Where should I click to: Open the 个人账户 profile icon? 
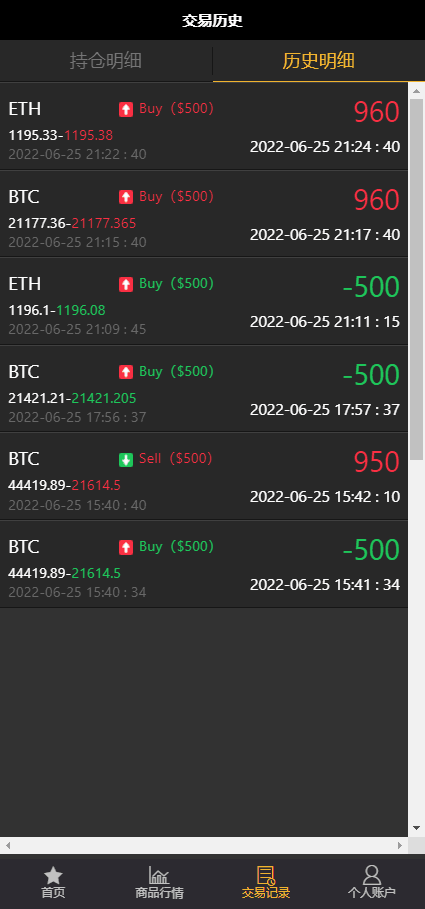coord(372,875)
